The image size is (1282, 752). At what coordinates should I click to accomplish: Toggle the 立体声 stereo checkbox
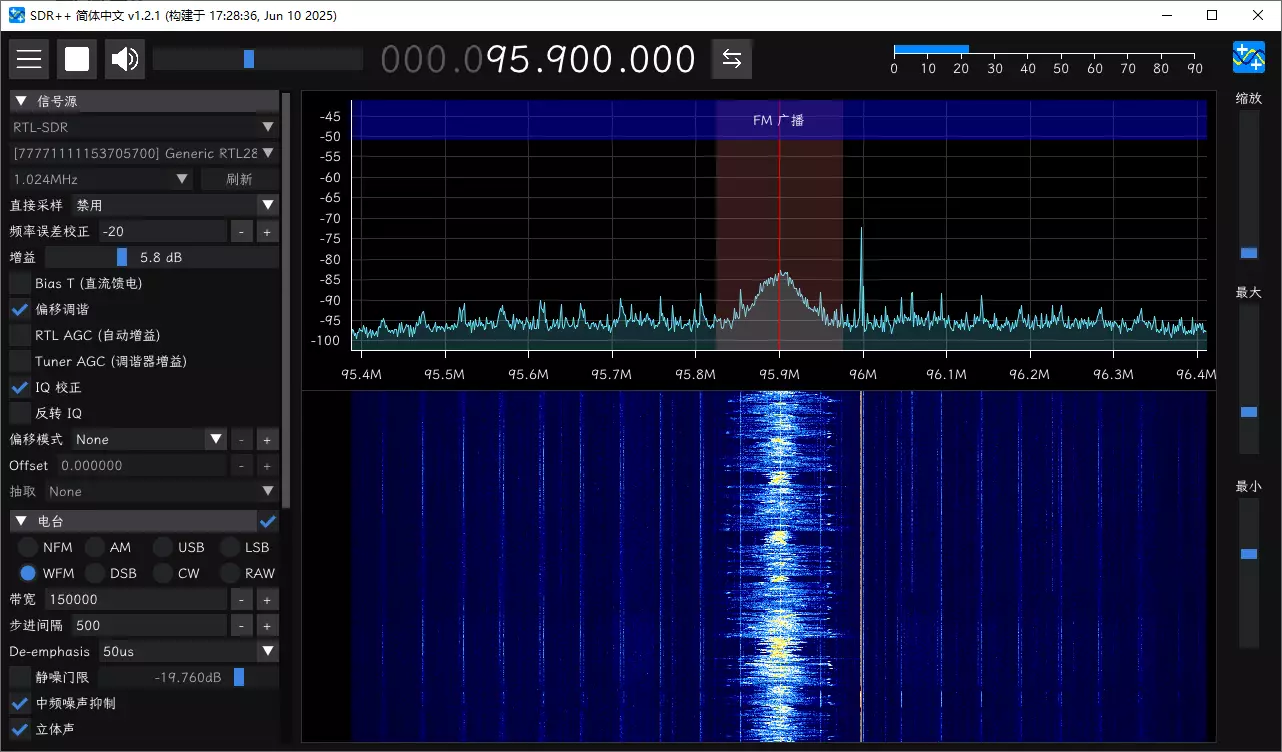click(20, 729)
